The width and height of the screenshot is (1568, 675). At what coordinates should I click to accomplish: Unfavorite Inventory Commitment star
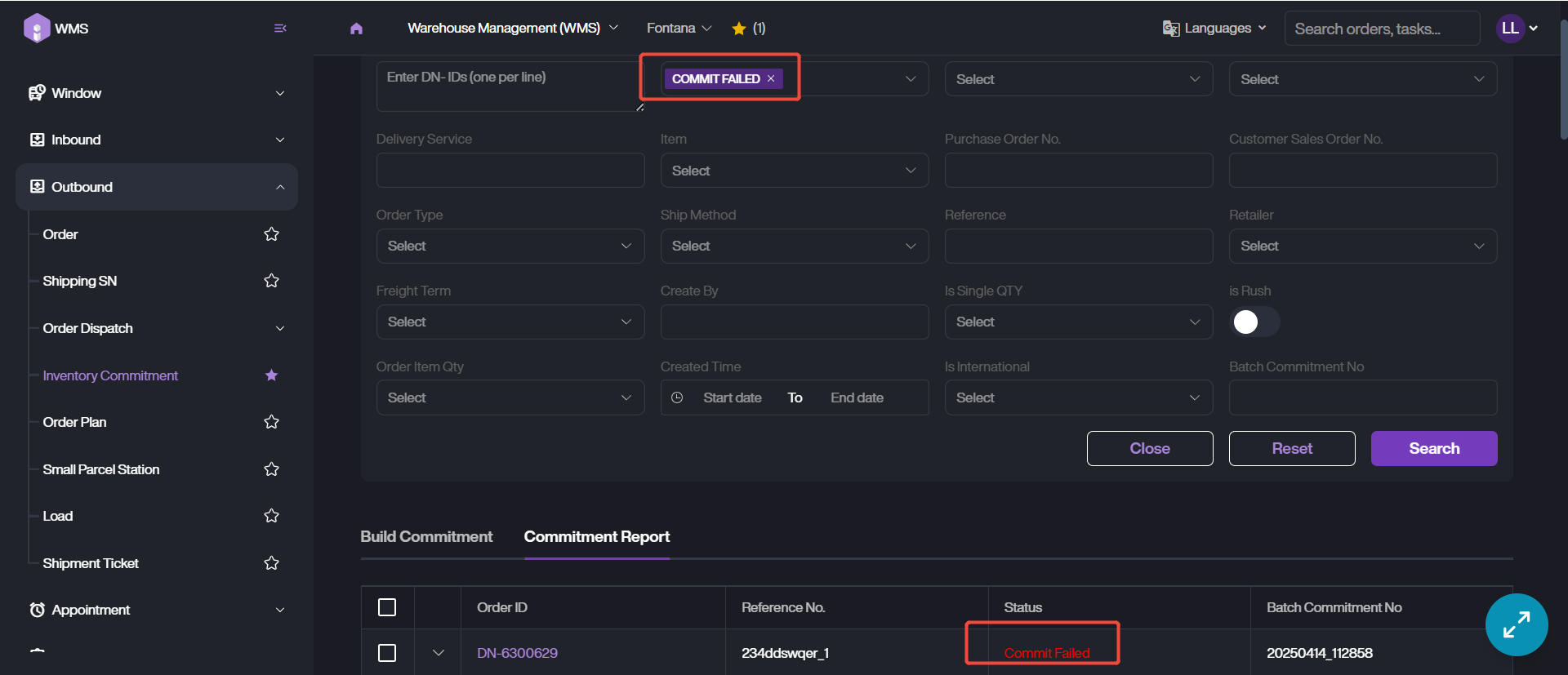pyautogui.click(x=272, y=375)
